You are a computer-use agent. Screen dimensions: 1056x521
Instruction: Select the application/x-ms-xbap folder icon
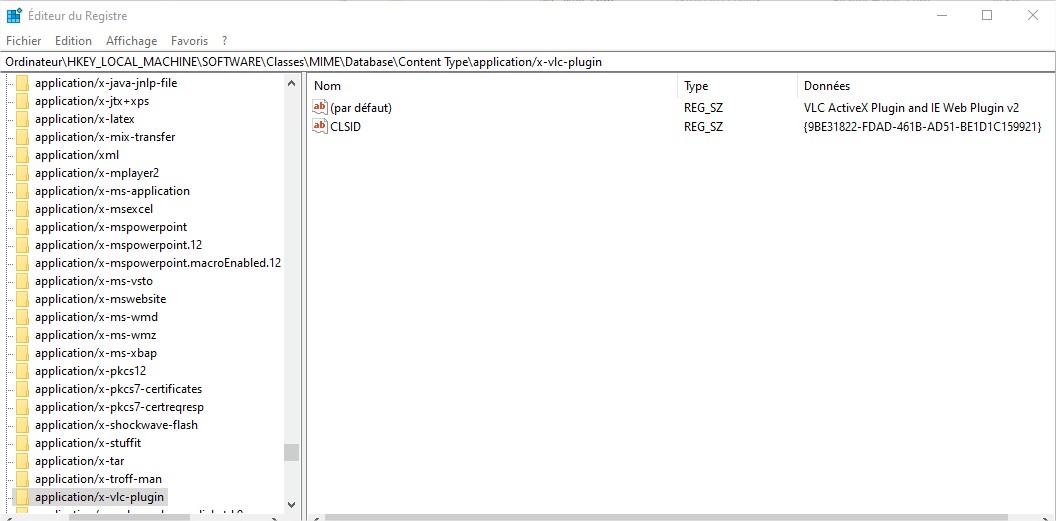click(23, 353)
